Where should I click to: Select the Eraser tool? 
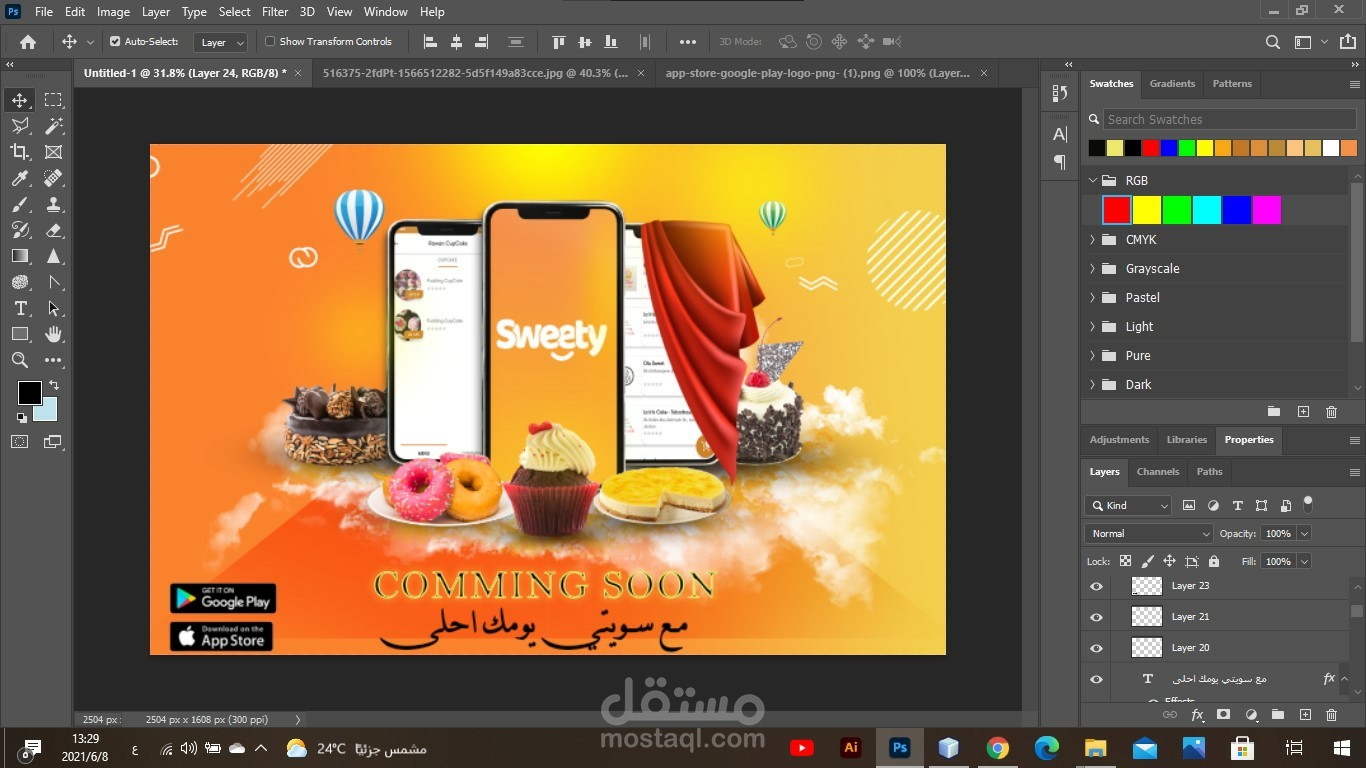[53, 230]
